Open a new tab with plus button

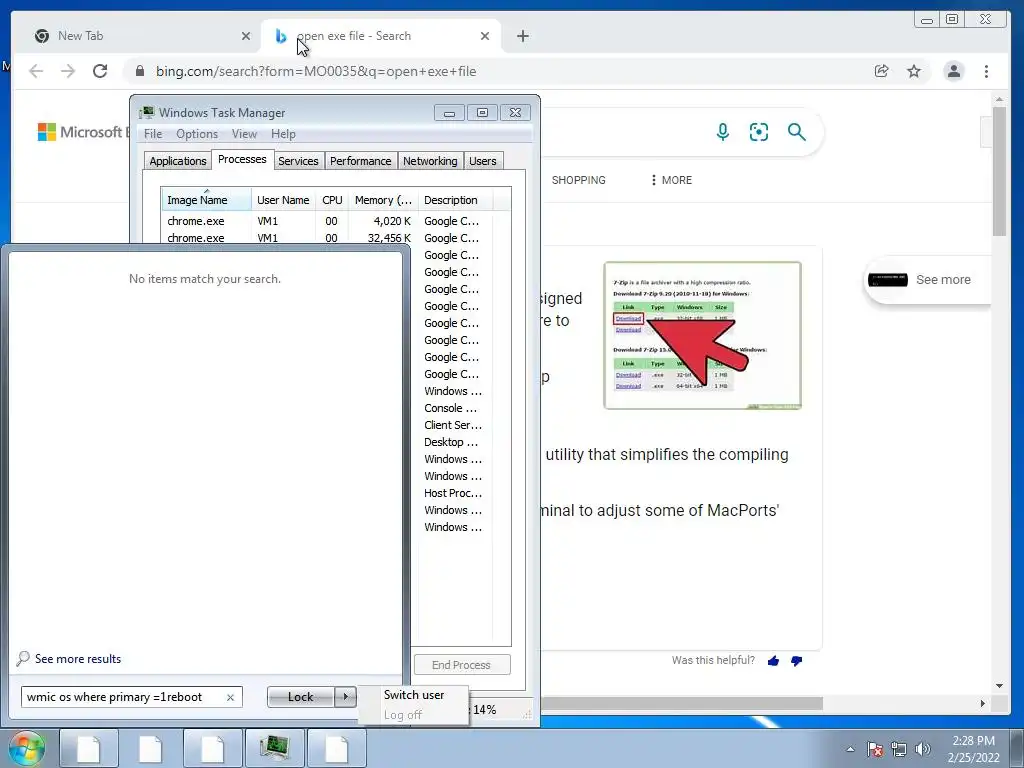tap(522, 36)
